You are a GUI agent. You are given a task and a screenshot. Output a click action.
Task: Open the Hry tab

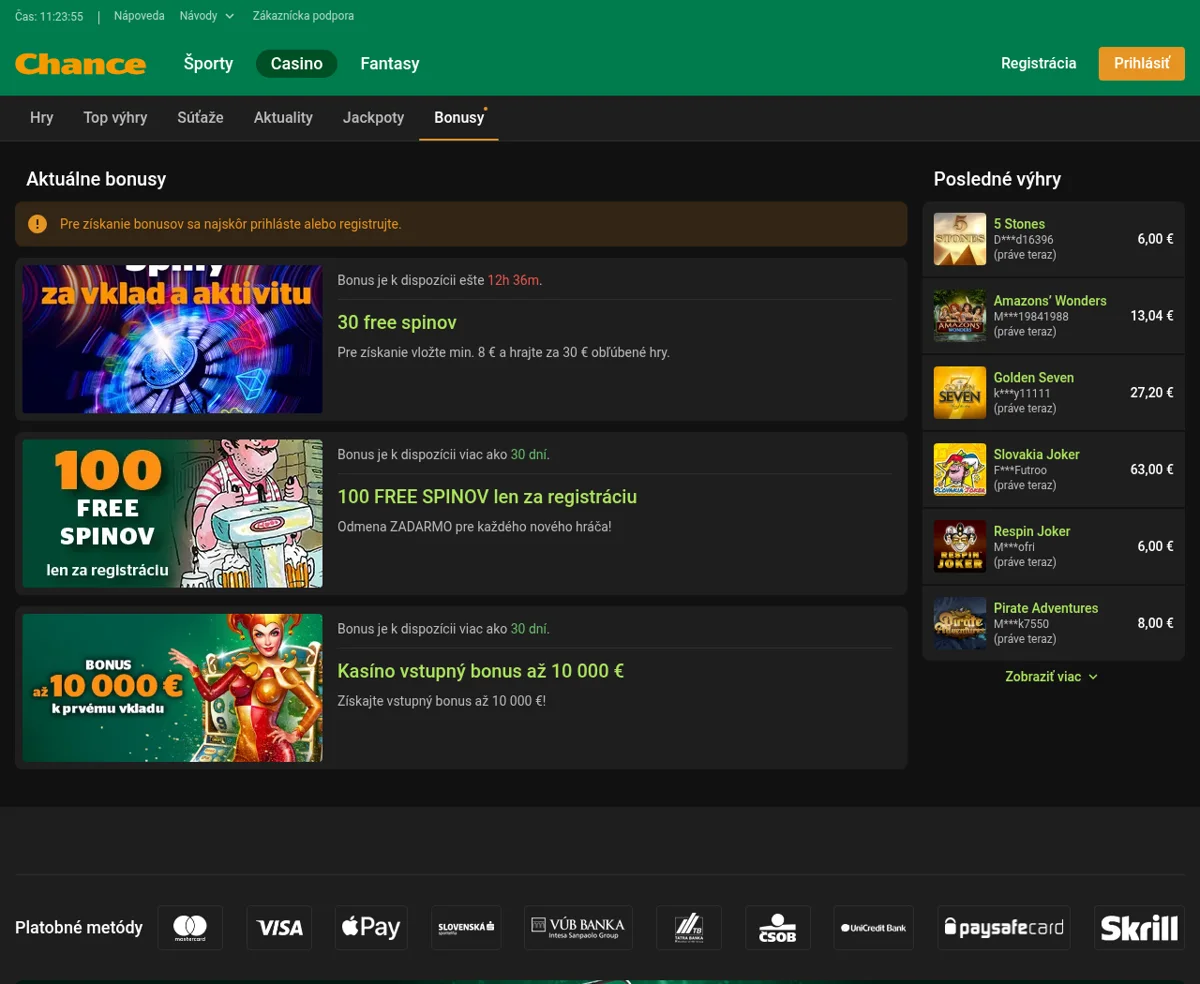42,118
